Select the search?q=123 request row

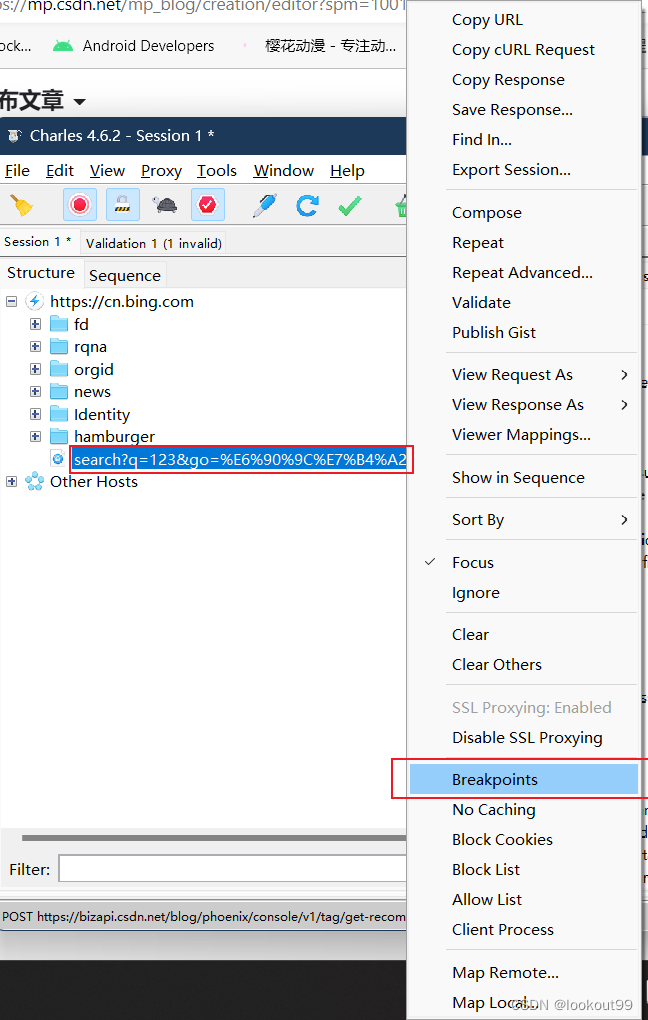coord(240,460)
